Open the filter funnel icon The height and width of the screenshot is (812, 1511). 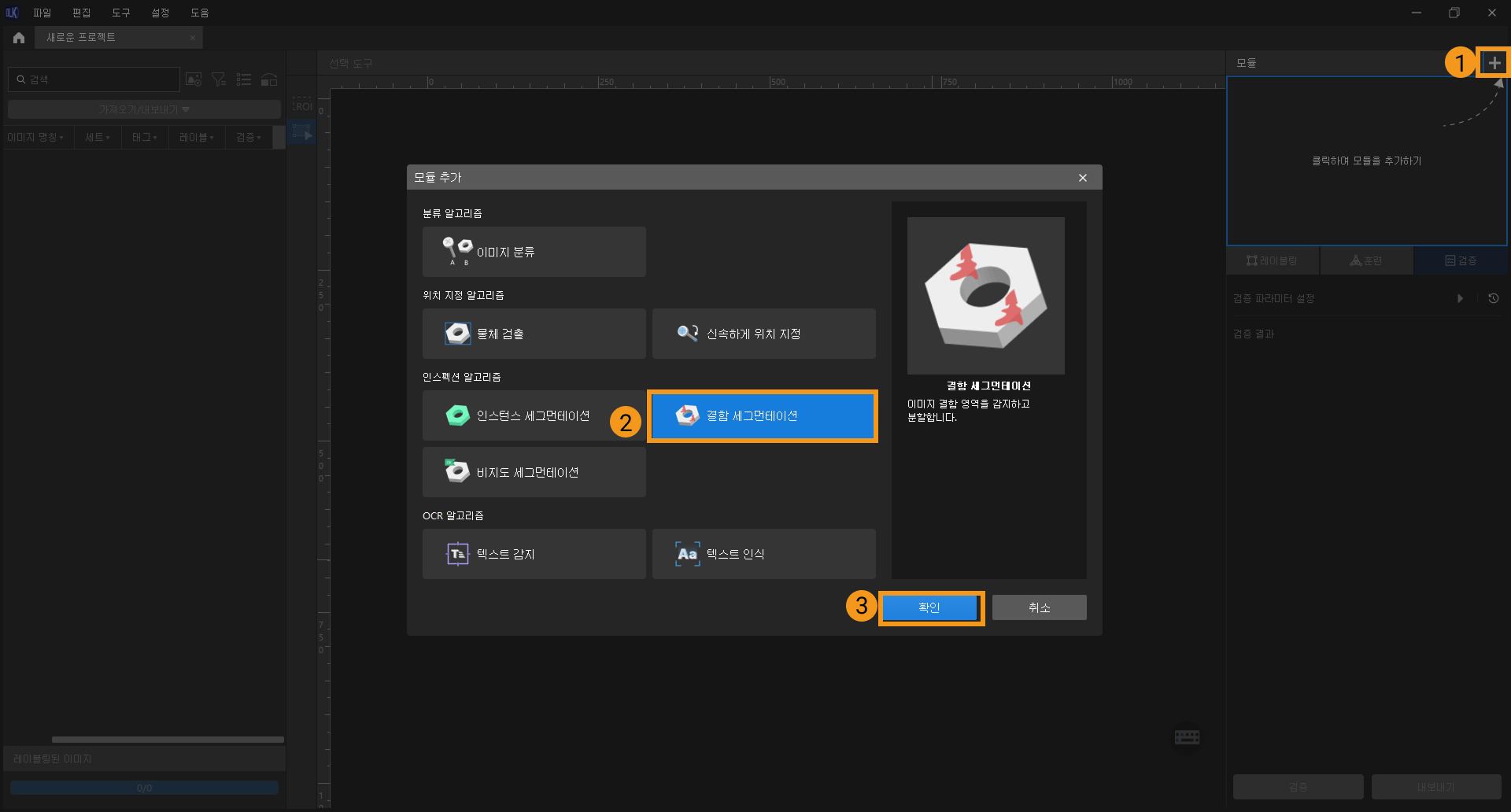coord(219,79)
